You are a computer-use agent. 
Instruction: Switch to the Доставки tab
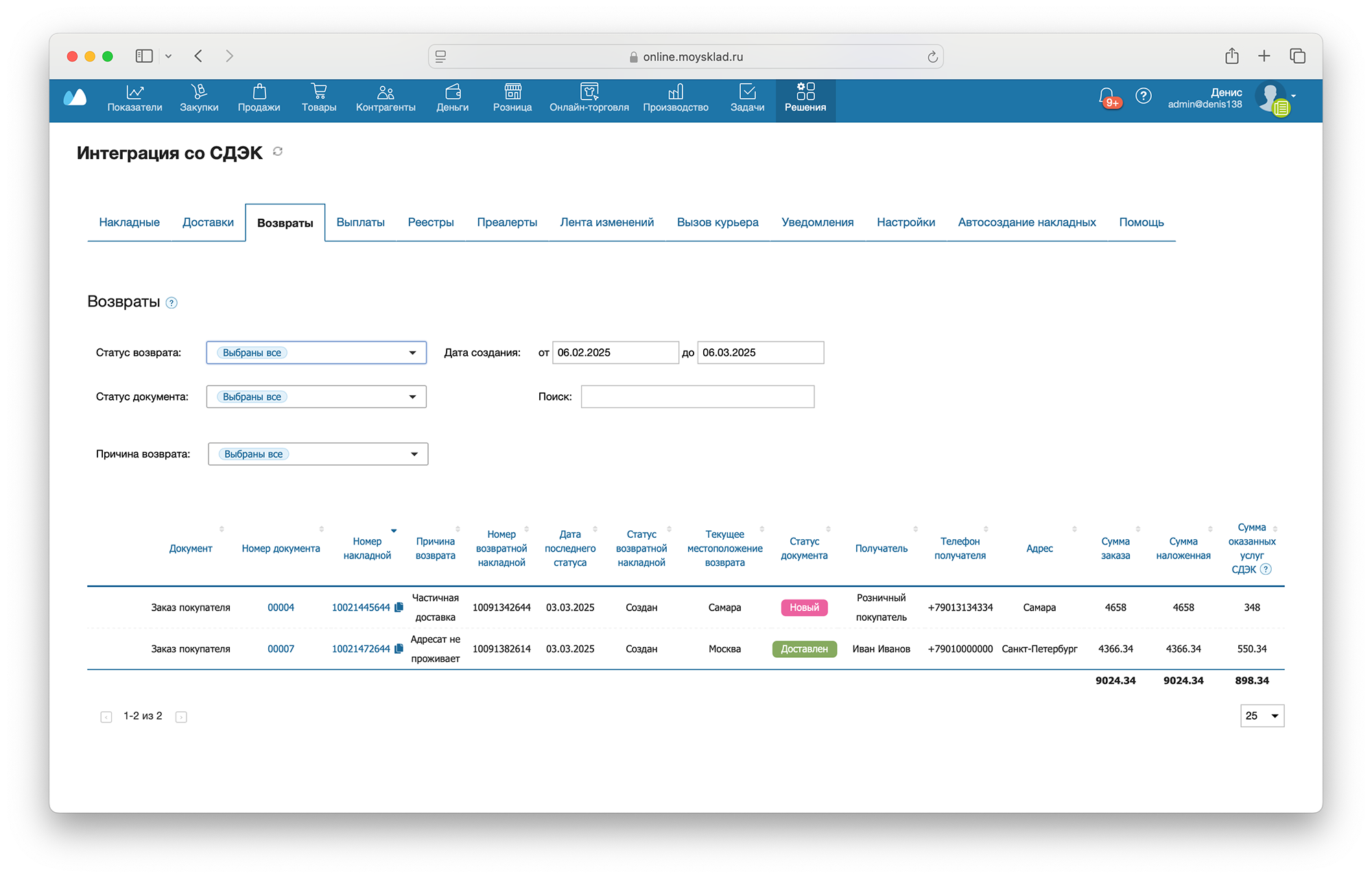coord(208,222)
